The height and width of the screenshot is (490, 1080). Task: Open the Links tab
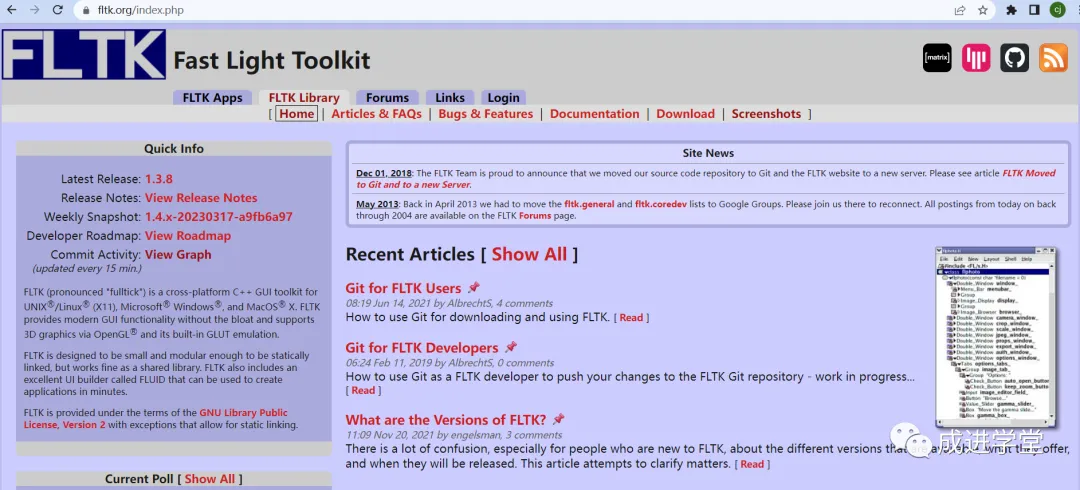[450, 98]
